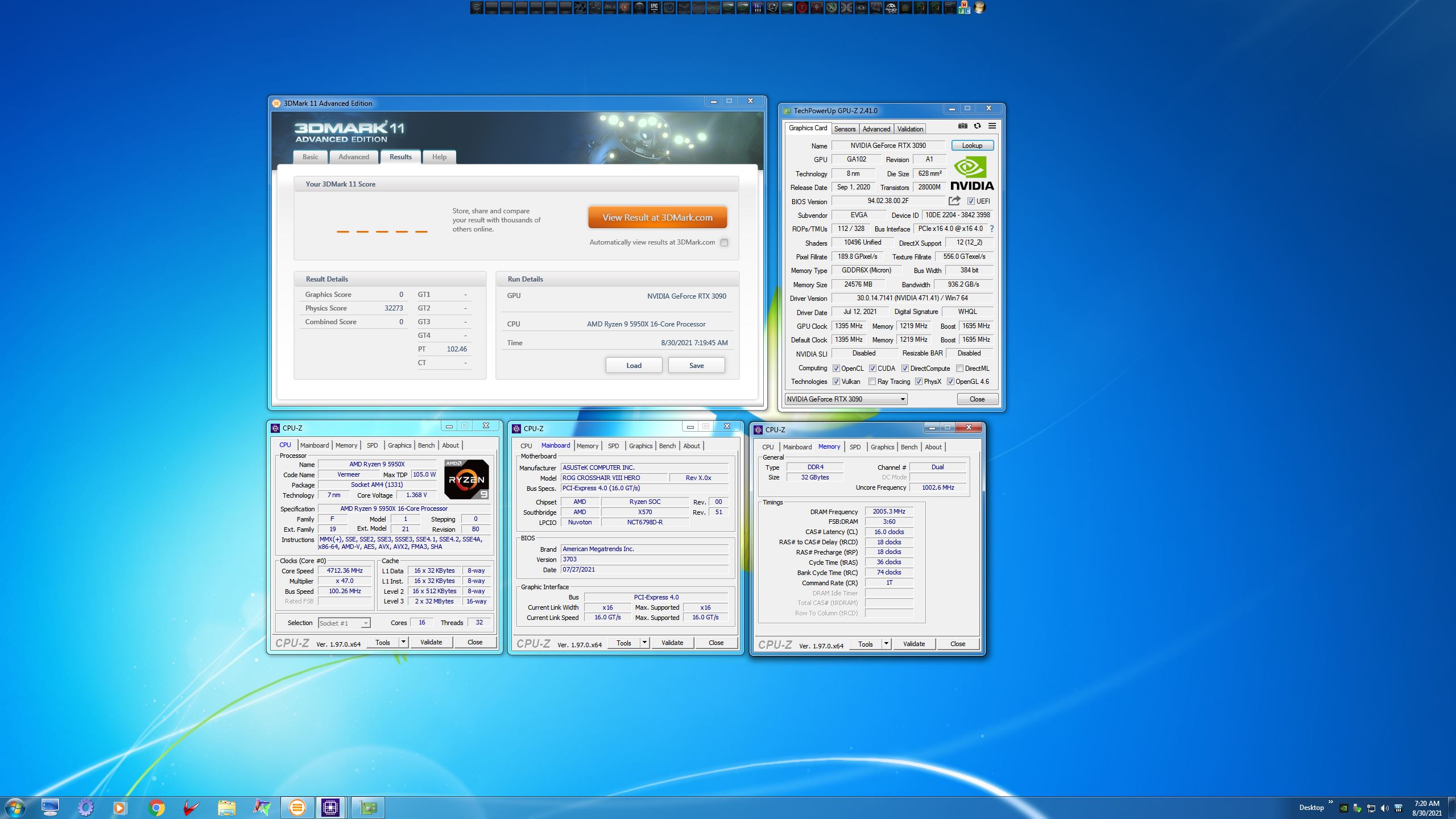This screenshot has height=819, width=1456.
Task: Click the GPU-Z refresh icon
Action: point(977,126)
